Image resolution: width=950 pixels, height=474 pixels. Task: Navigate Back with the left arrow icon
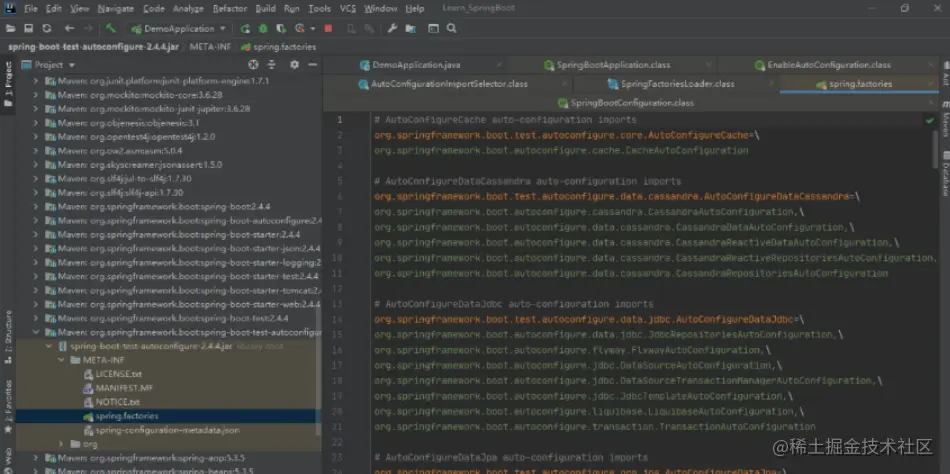[x=69, y=28]
